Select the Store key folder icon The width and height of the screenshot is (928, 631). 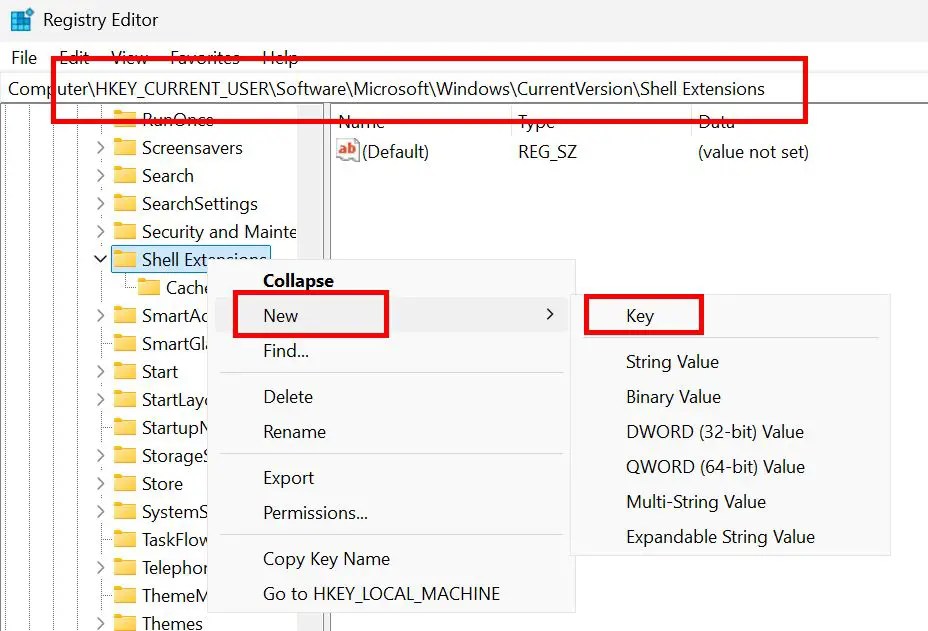[124, 483]
